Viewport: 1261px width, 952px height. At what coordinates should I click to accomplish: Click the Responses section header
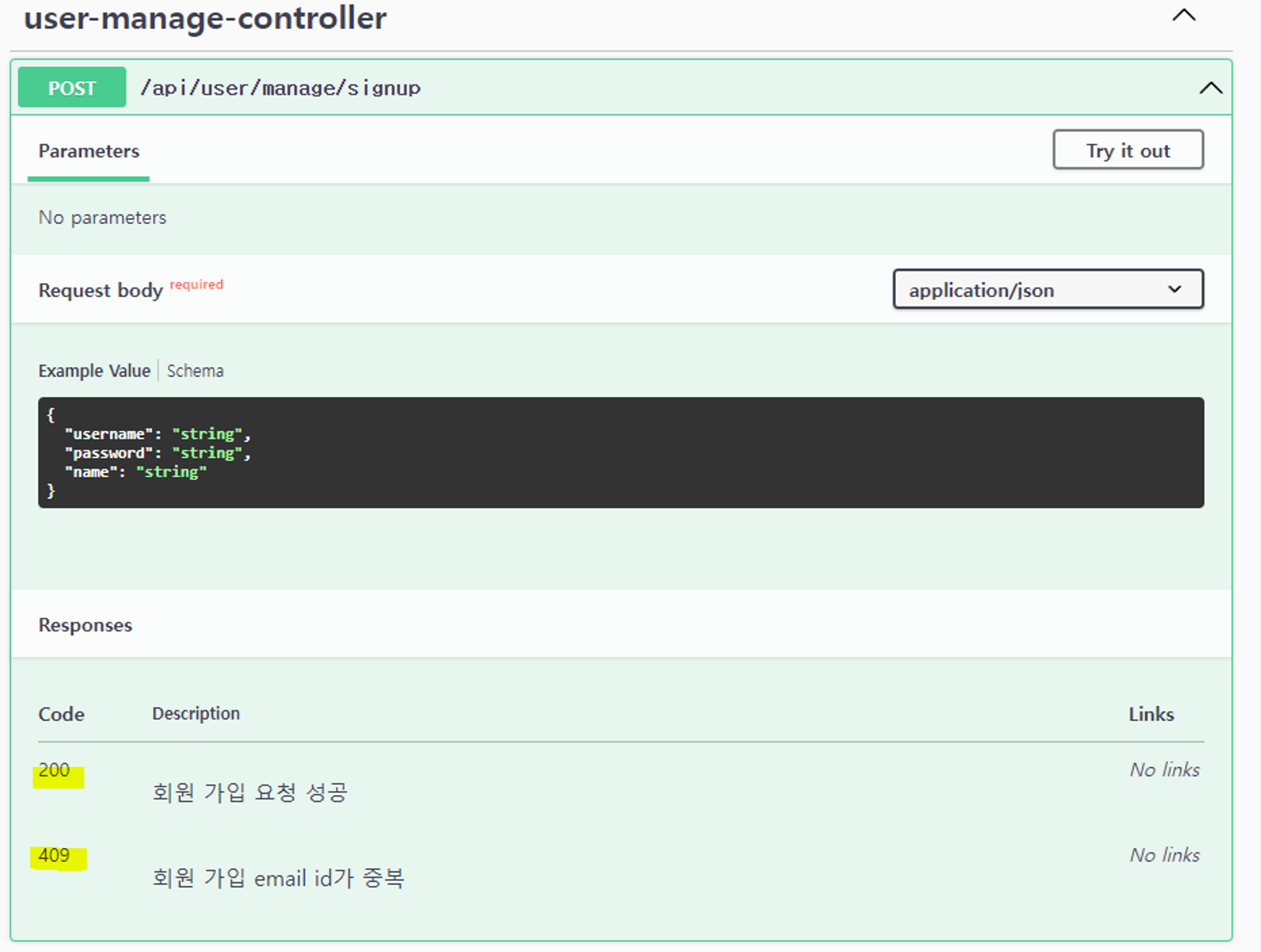pos(85,625)
